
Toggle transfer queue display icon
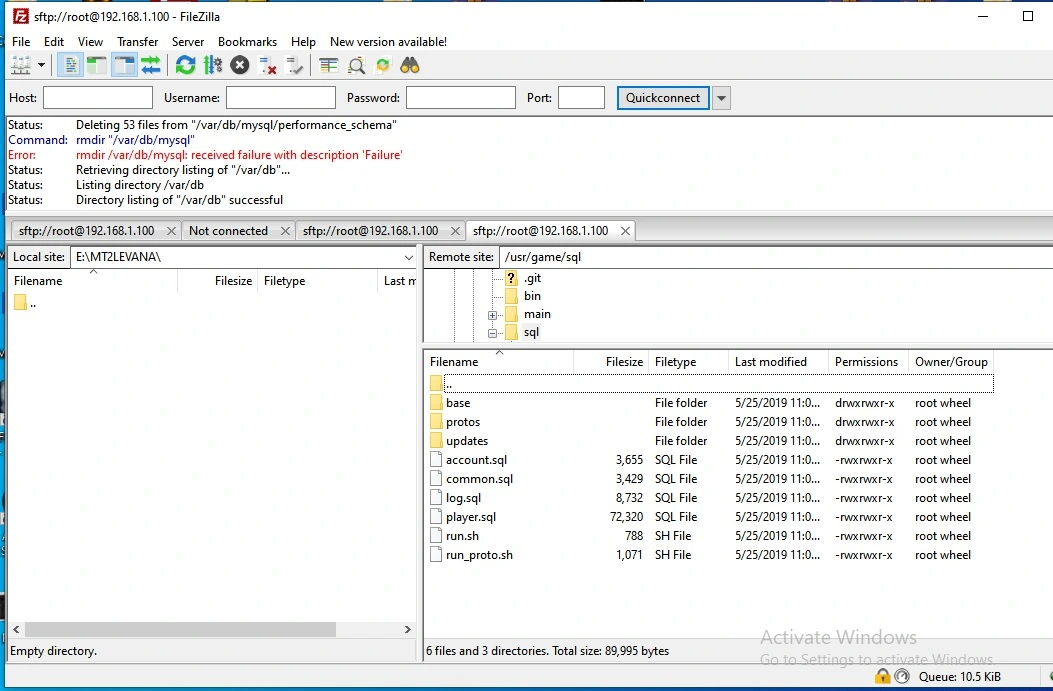(x=151, y=66)
